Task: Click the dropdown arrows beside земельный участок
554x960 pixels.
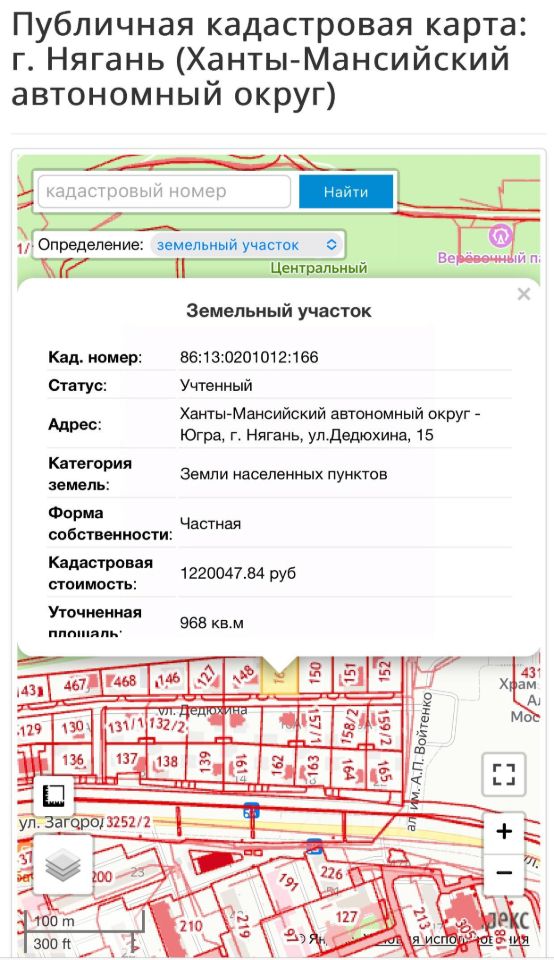Action: 331,245
